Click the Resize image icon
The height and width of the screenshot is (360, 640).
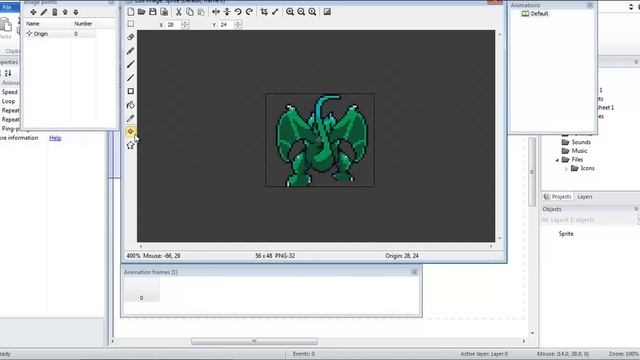coord(275,12)
